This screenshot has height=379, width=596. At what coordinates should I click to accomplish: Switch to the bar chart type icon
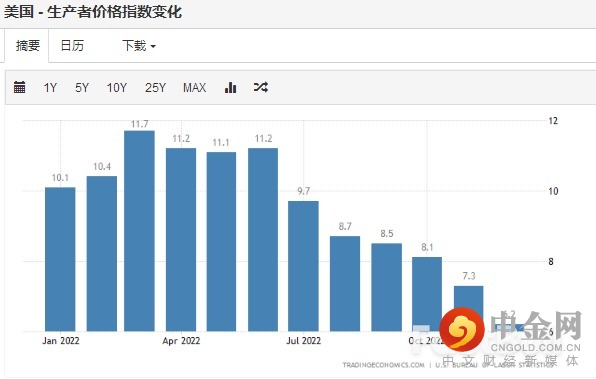coord(230,87)
